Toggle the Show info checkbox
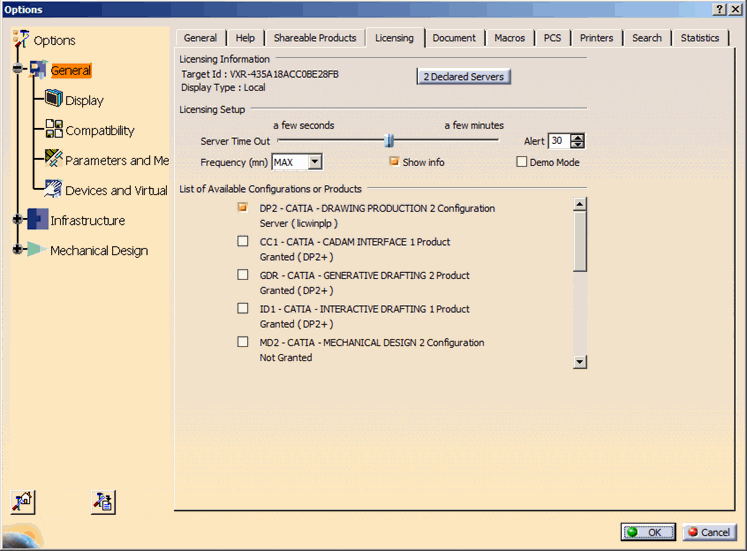The height and width of the screenshot is (551, 747). 394,161
